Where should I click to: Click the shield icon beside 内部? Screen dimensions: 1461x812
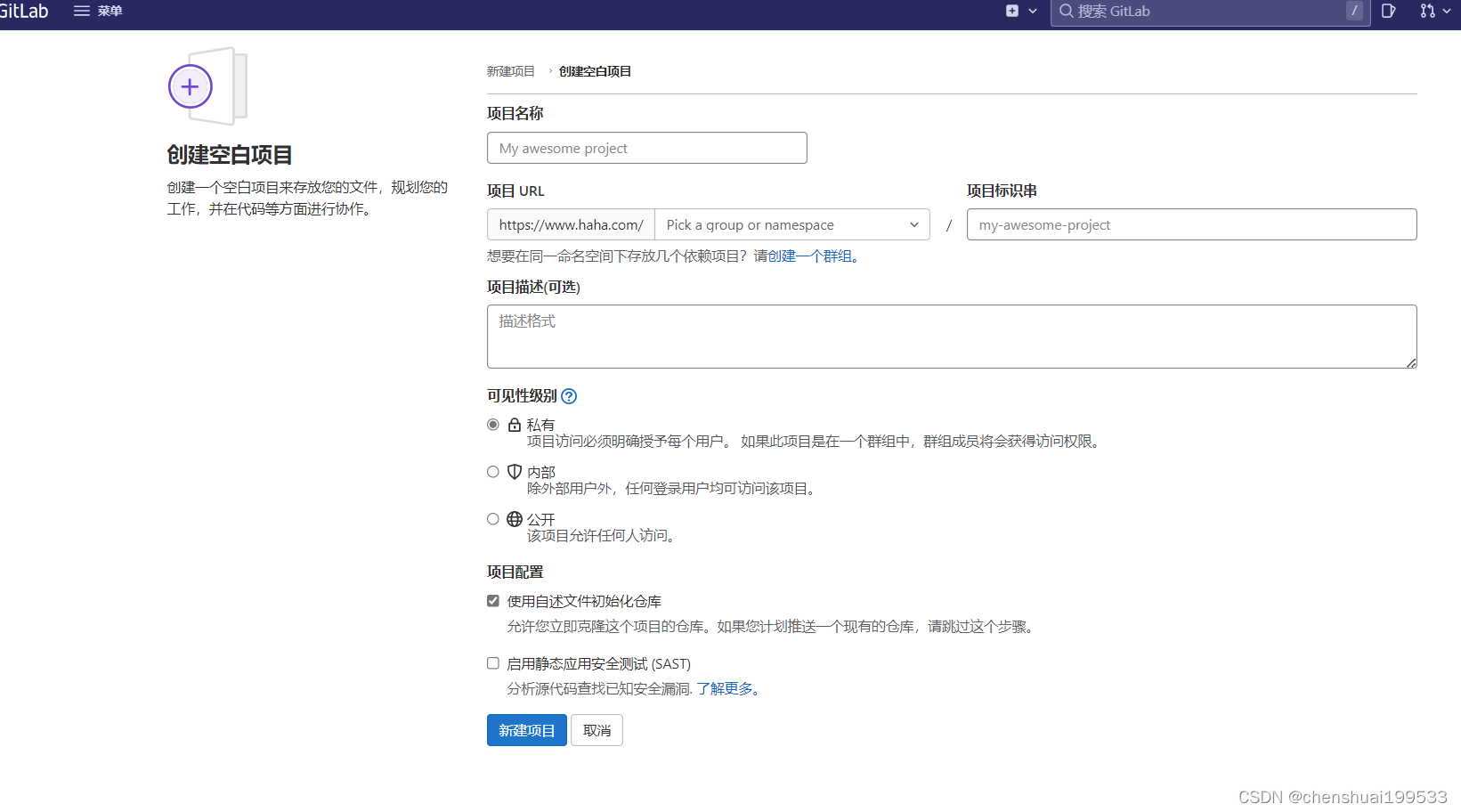click(515, 472)
